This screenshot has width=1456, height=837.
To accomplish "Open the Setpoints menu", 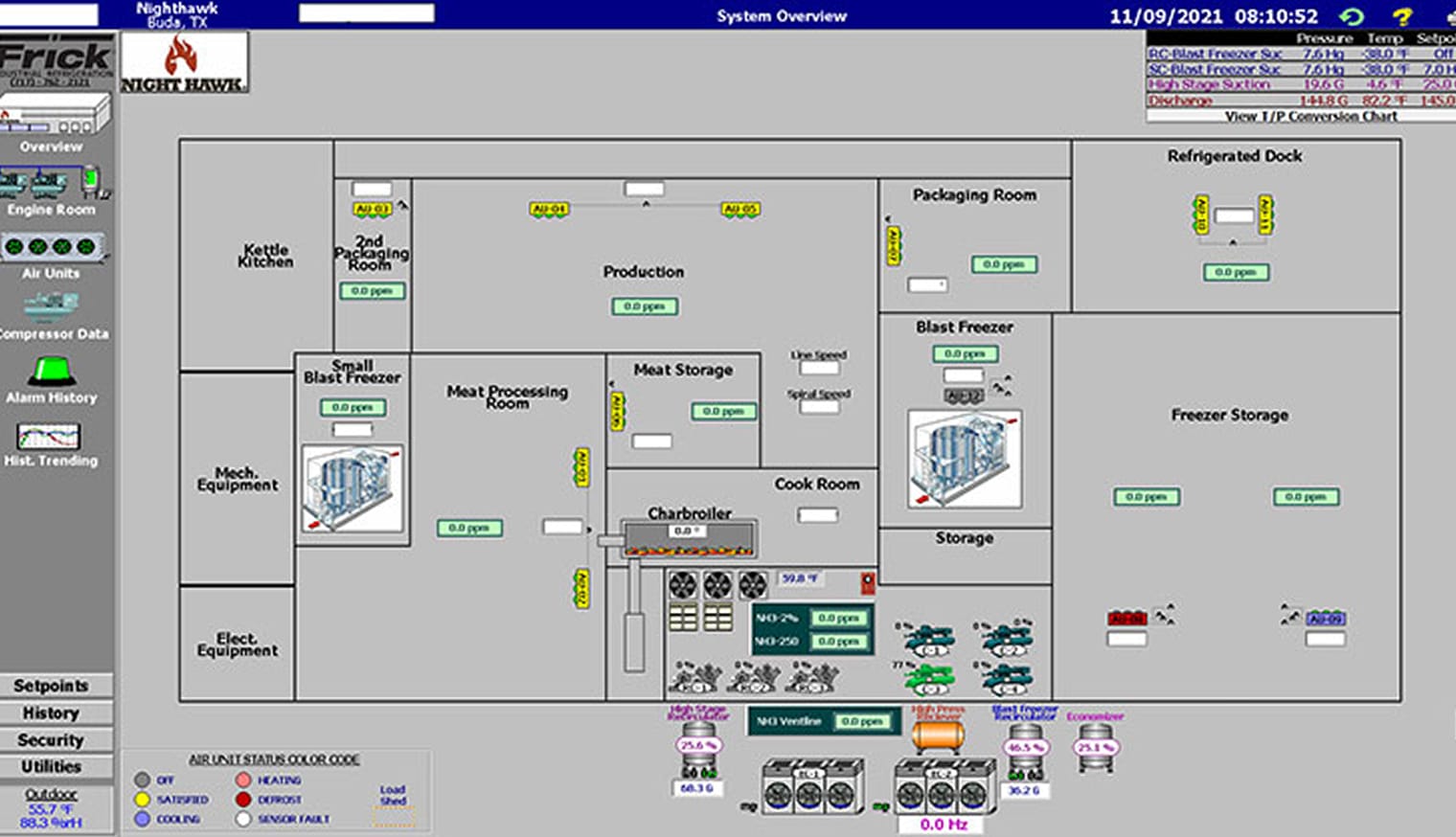I will coord(53,686).
